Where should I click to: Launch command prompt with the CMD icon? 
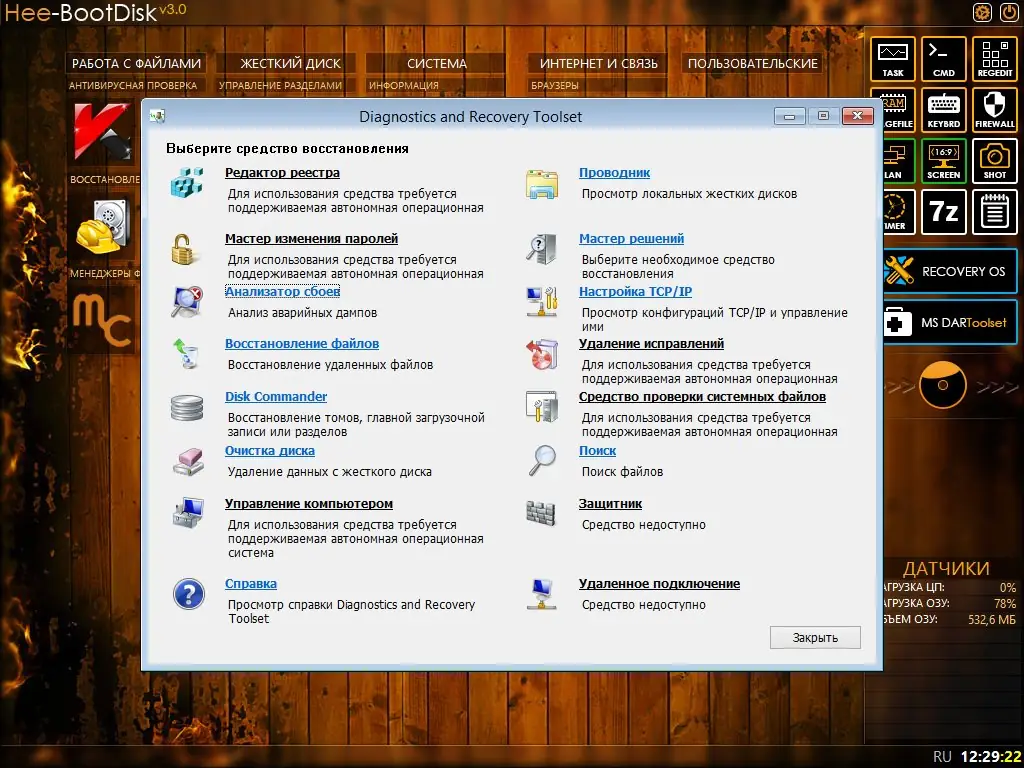click(x=943, y=59)
